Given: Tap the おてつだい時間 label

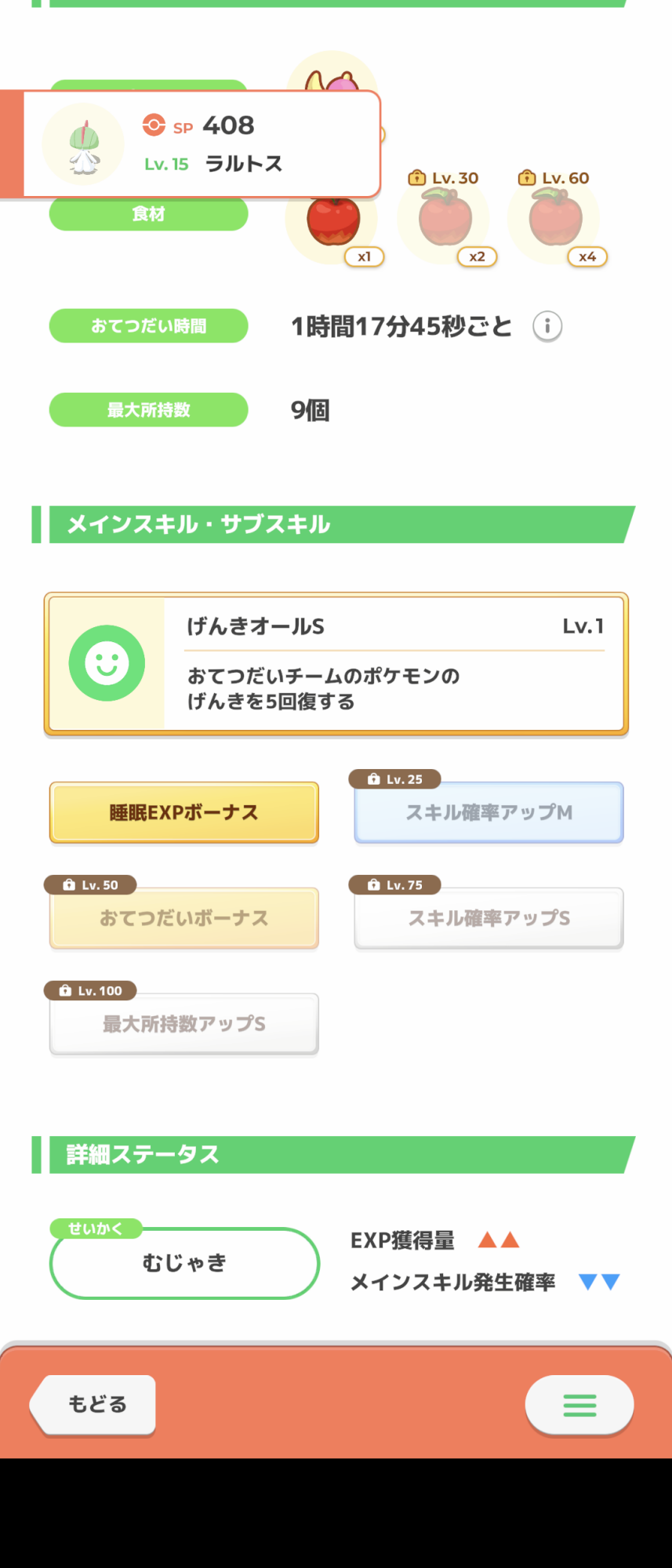Looking at the screenshot, I should [149, 326].
